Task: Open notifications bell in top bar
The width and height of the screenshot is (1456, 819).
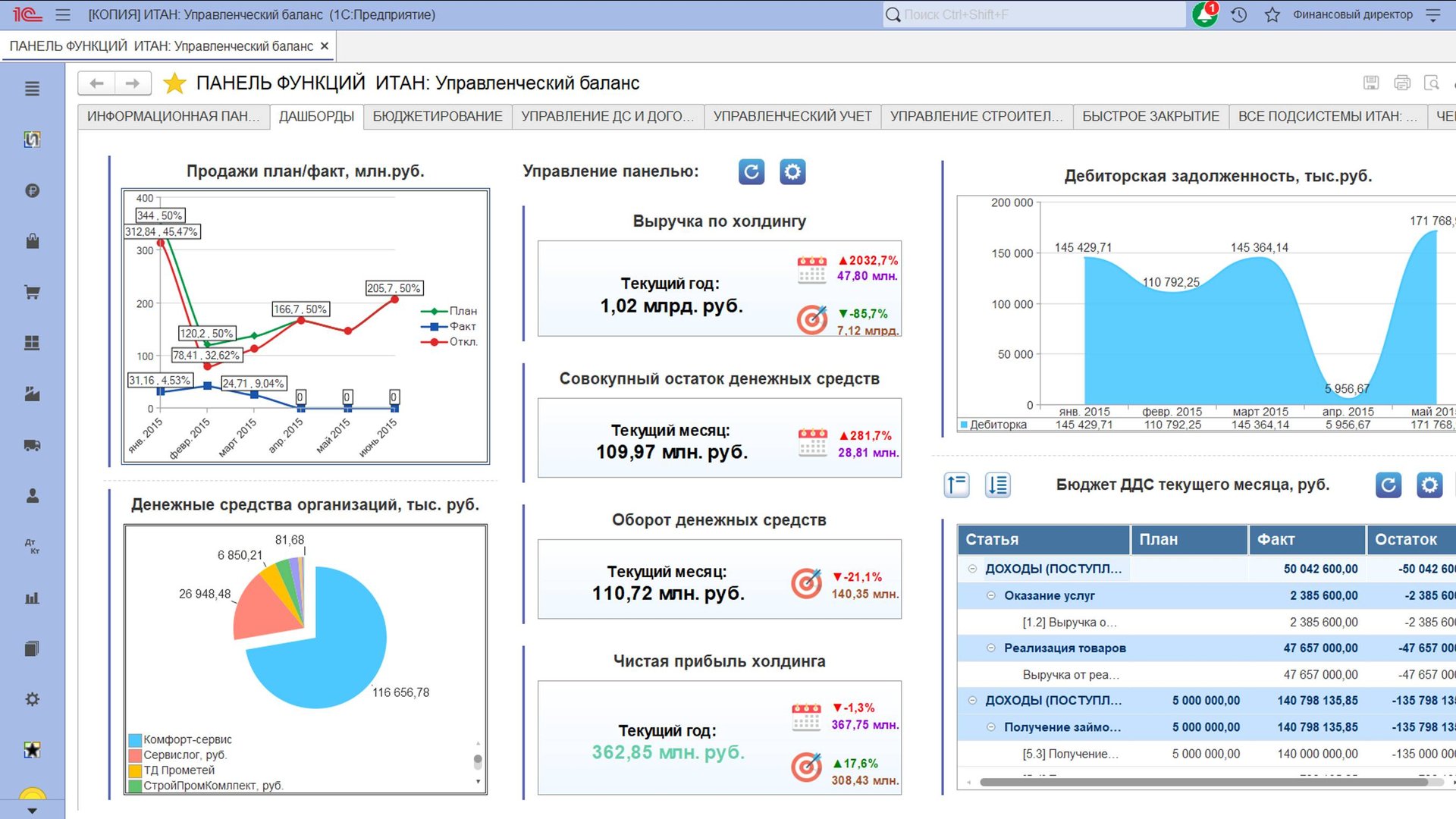Action: (1204, 14)
